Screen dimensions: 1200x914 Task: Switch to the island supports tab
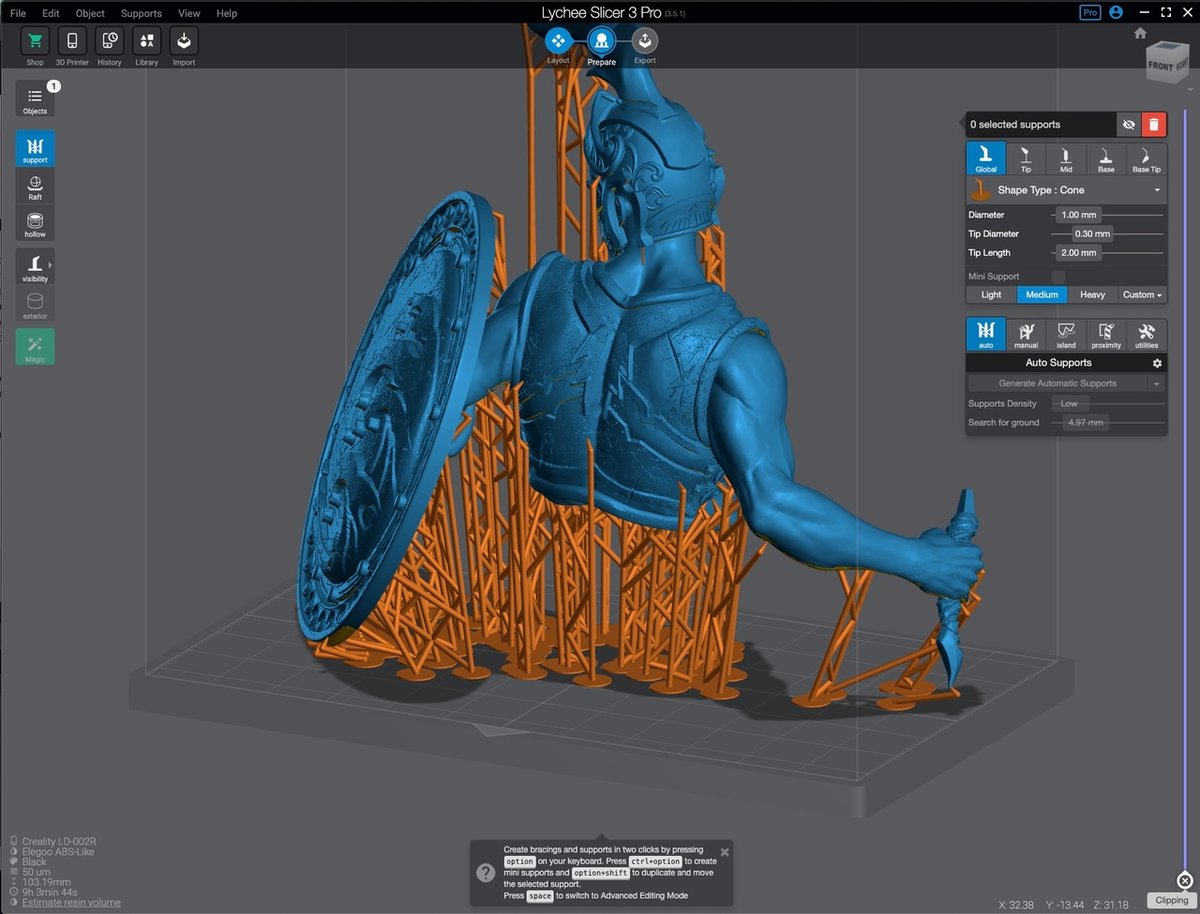[x=1066, y=334]
